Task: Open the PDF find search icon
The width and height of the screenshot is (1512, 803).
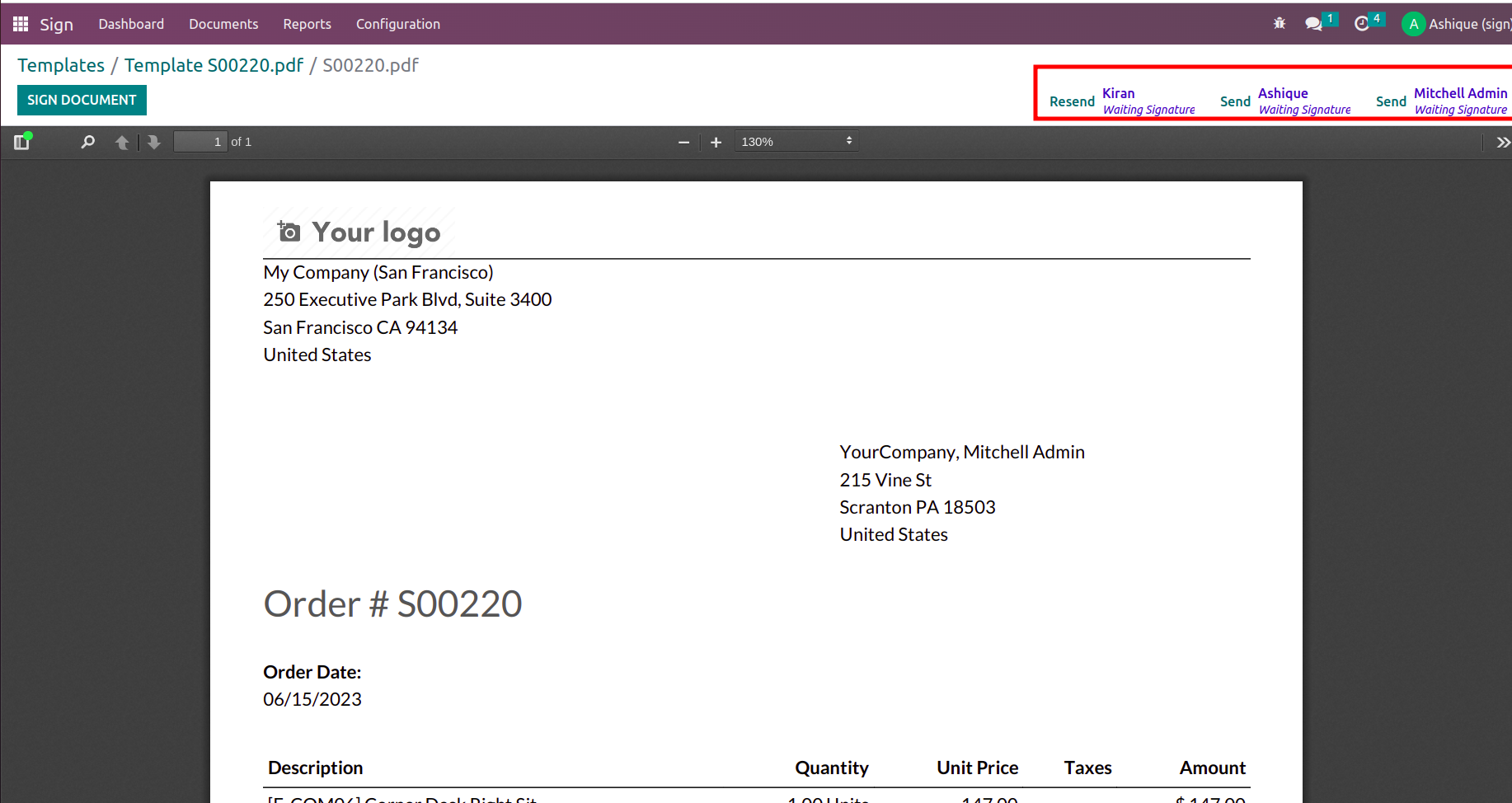Action: click(x=87, y=142)
